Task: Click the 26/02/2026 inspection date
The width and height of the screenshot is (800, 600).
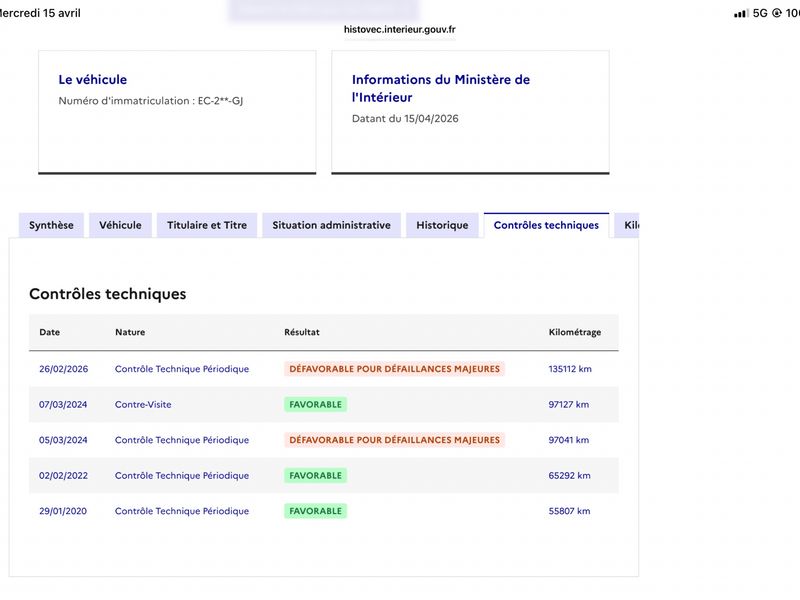Action: click(63, 369)
